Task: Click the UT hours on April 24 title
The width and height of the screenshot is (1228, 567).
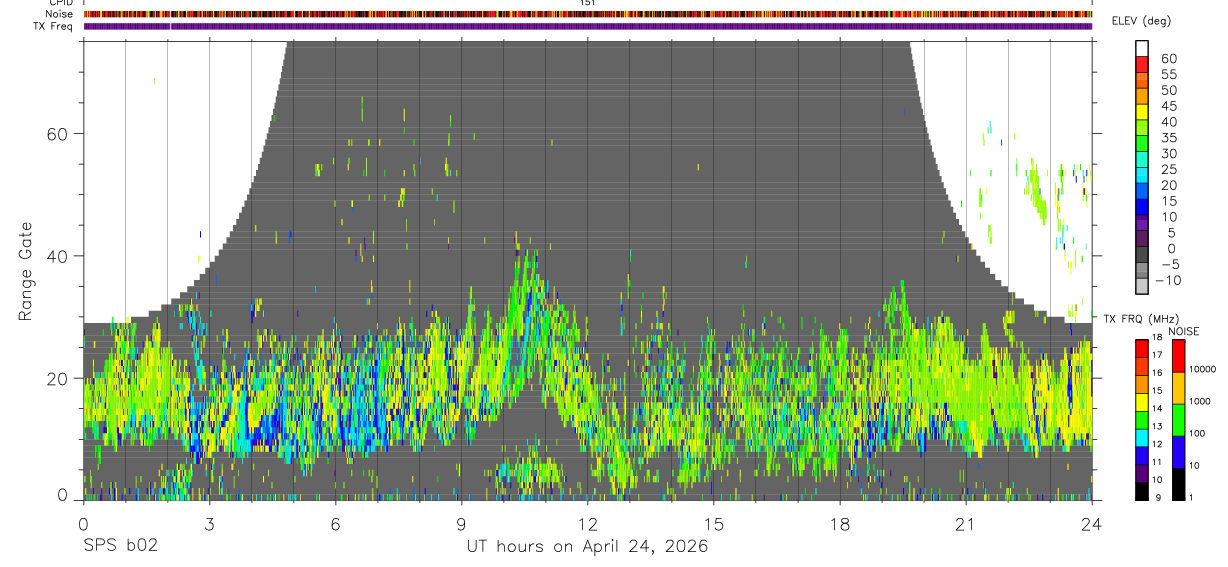Action: 587,547
